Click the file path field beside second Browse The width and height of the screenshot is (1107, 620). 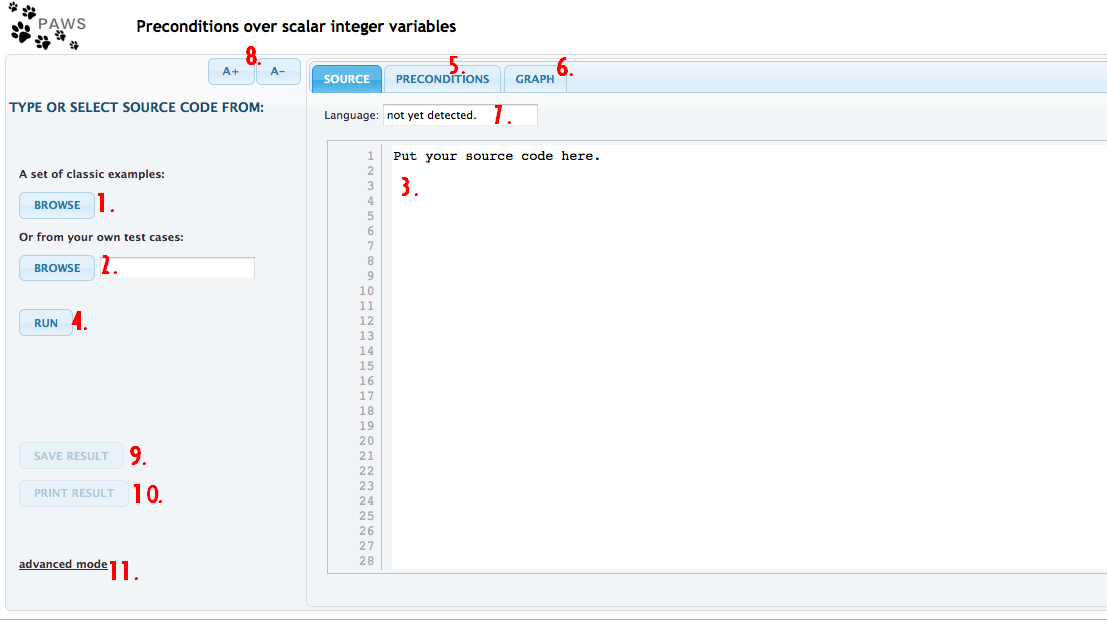click(185, 268)
